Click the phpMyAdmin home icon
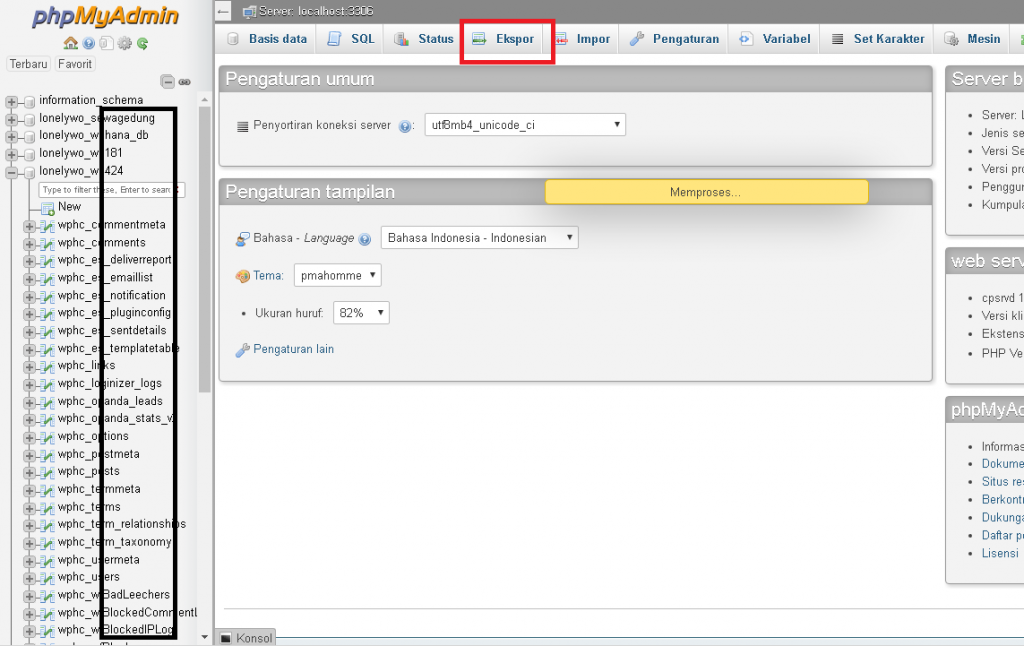 click(71, 43)
